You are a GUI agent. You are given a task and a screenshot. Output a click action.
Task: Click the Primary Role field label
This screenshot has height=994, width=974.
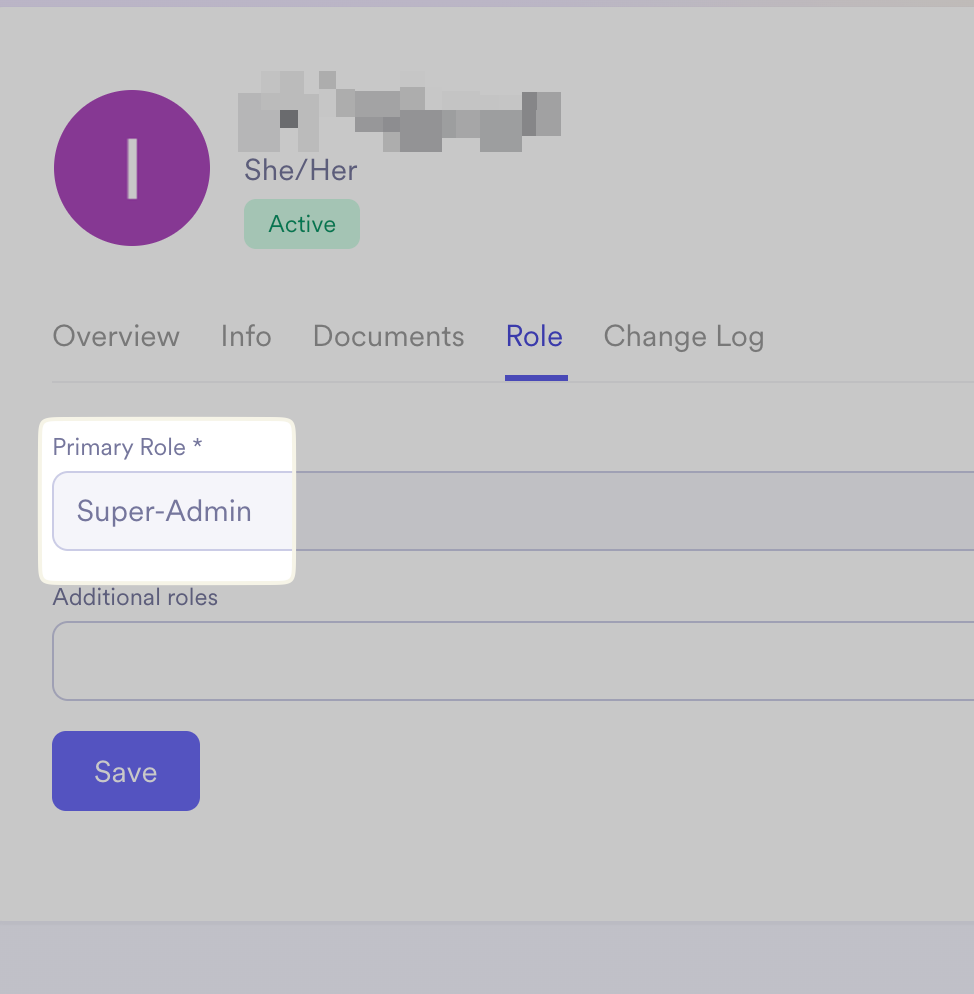pyautogui.click(x=118, y=447)
